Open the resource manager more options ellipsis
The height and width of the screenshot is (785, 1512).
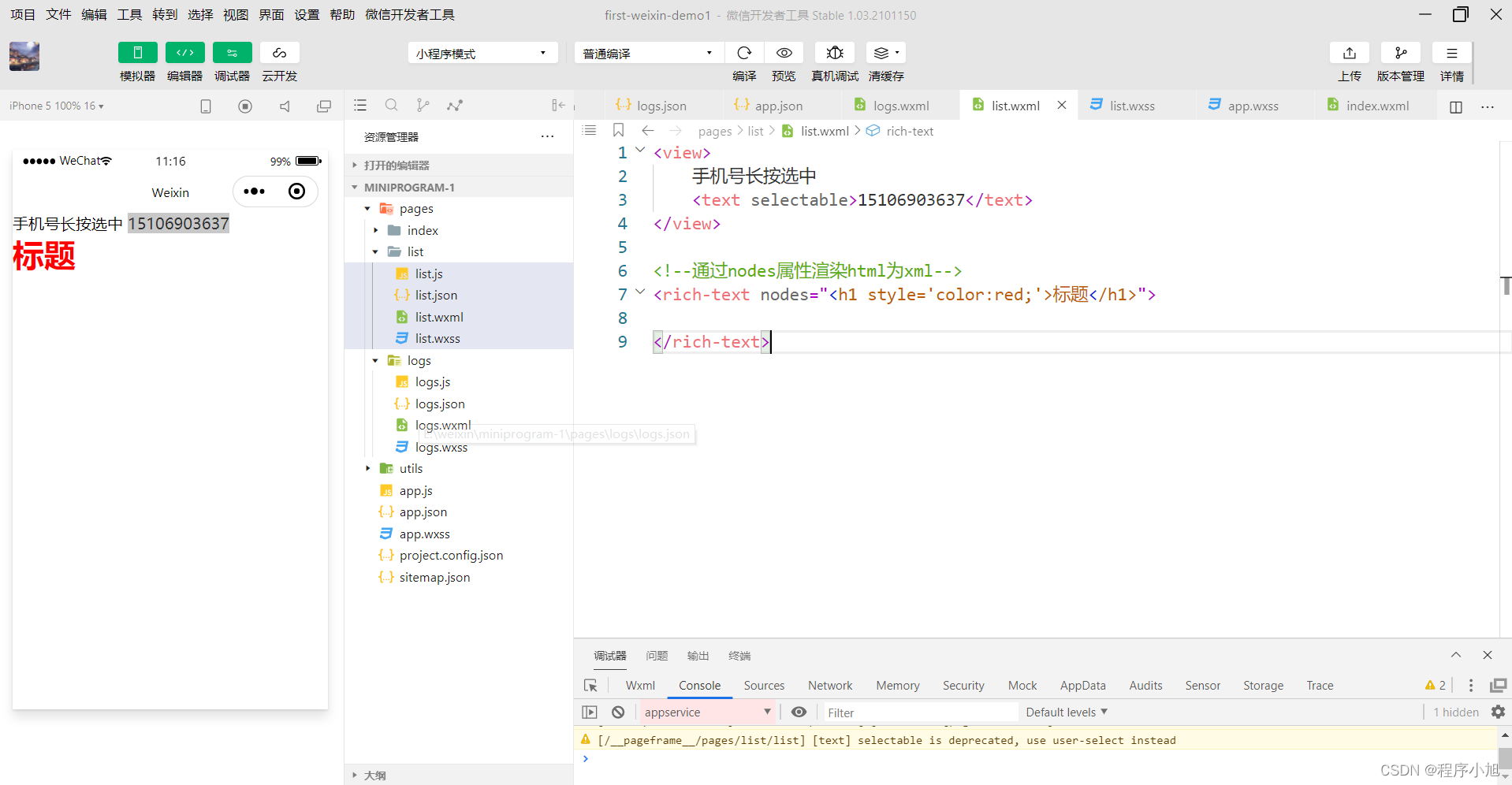547,136
